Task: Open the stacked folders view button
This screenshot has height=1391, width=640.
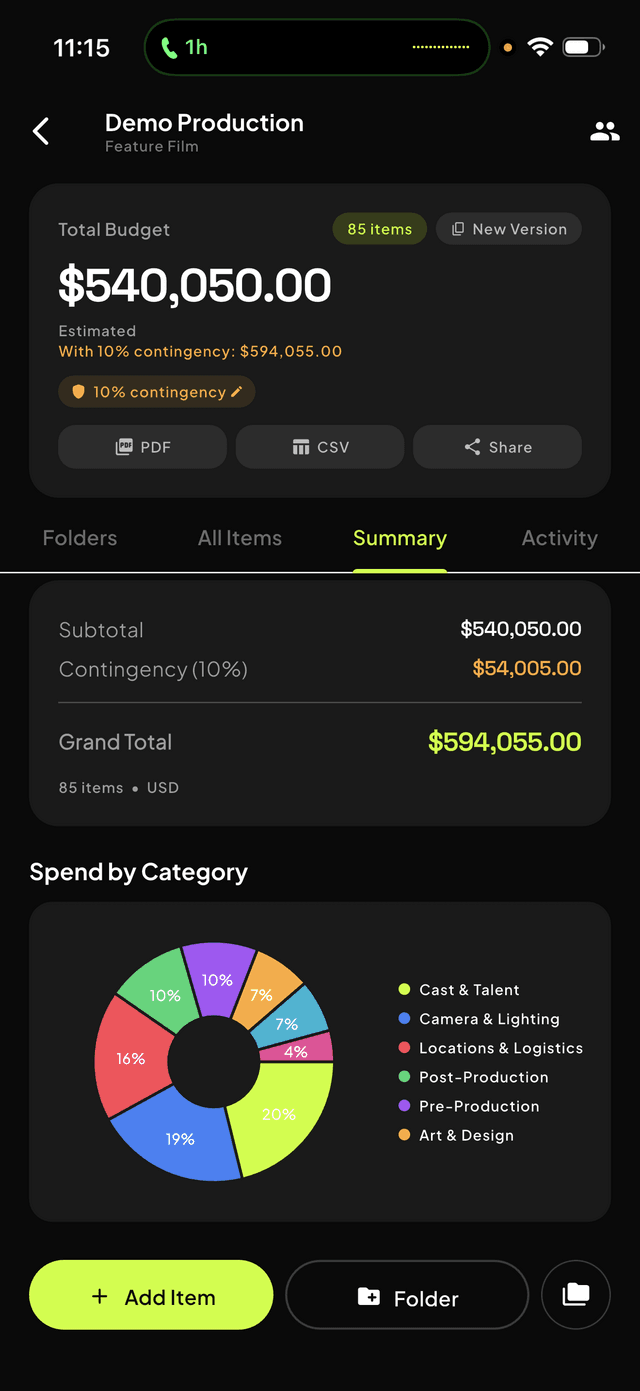Action: pyautogui.click(x=576, y=1295)
